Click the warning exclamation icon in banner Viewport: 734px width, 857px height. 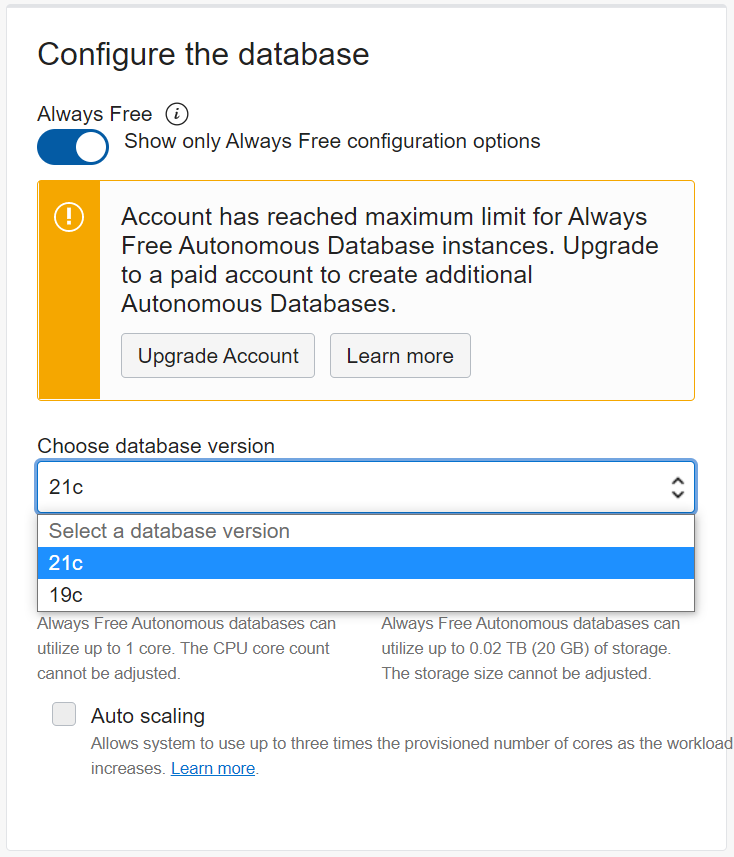69,215
